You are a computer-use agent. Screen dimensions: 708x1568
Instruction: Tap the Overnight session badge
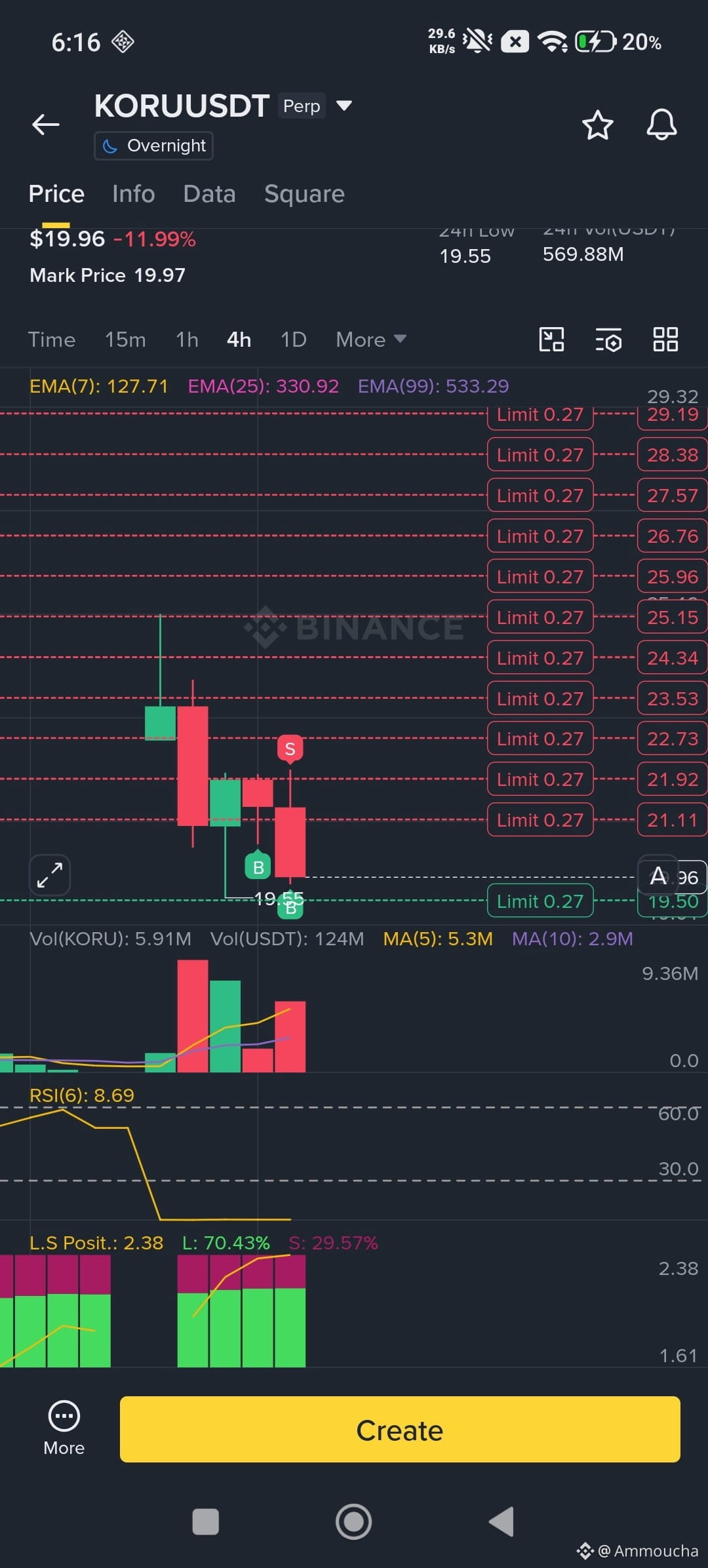[x=153, y=146]
